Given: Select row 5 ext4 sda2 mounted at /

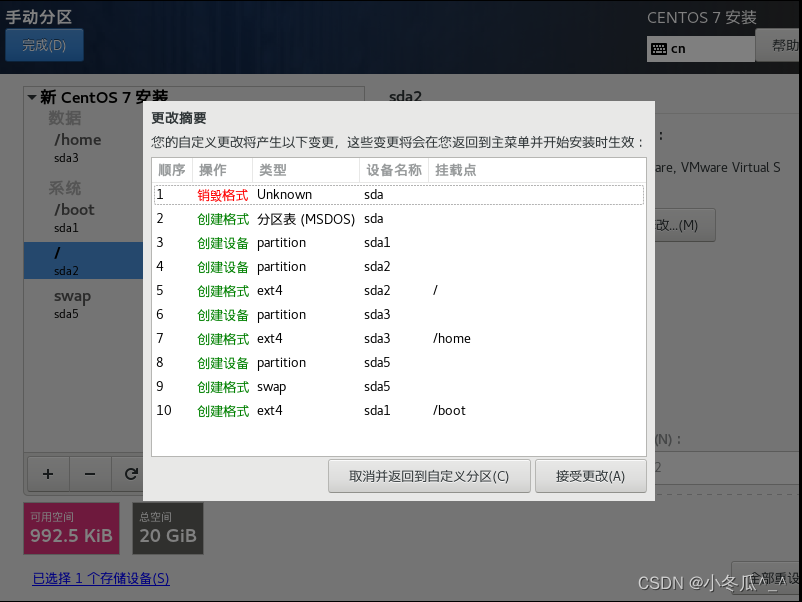Looking at the screenshot, I should 399,291.
